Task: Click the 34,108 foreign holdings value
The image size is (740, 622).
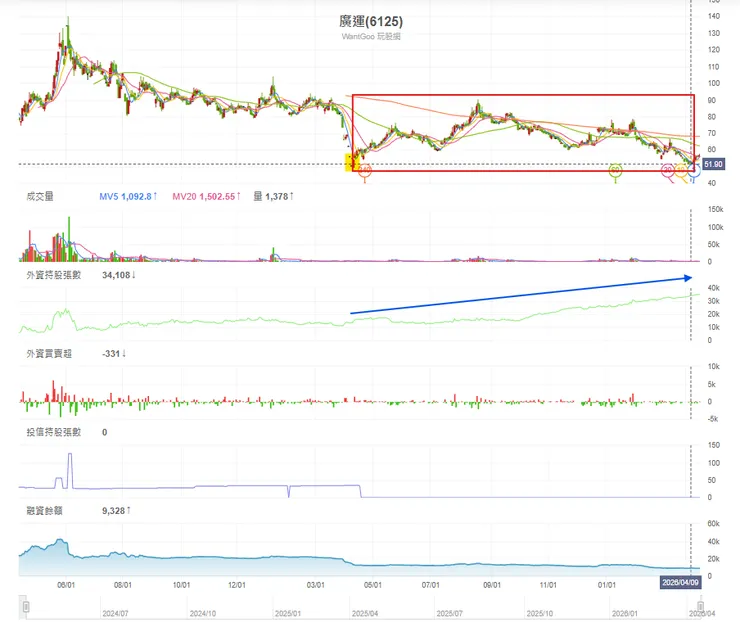Action: [x=118, y=275]
